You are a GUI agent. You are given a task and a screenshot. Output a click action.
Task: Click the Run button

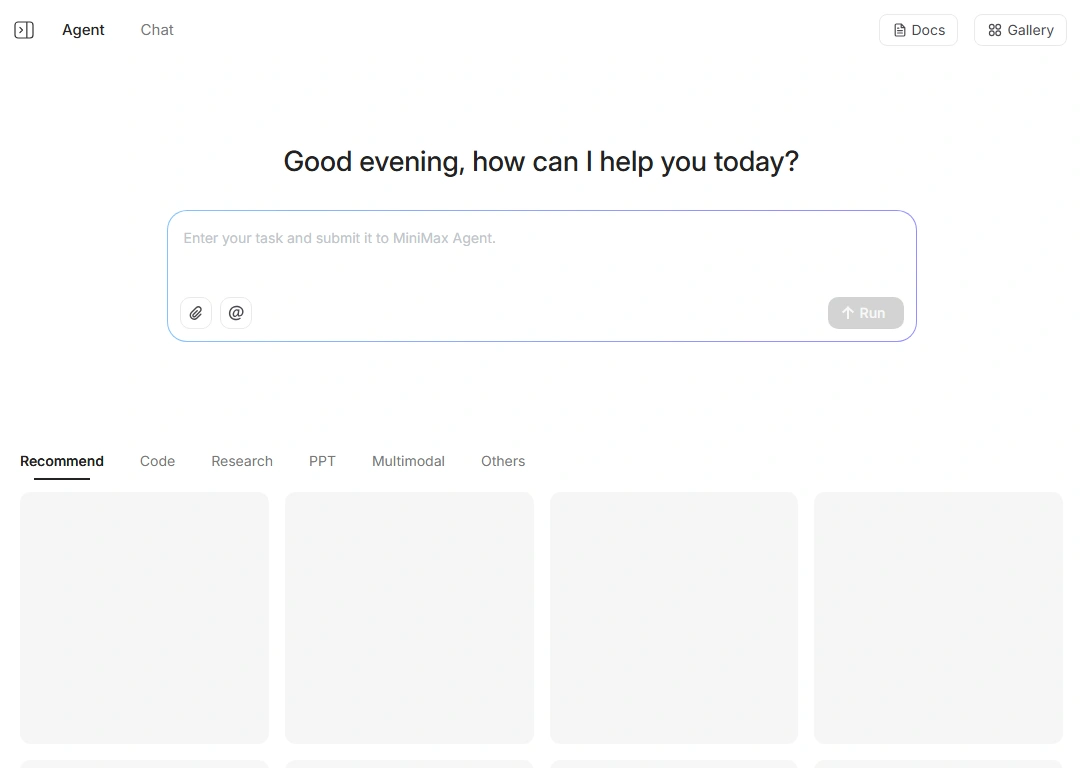pos(865,313)
